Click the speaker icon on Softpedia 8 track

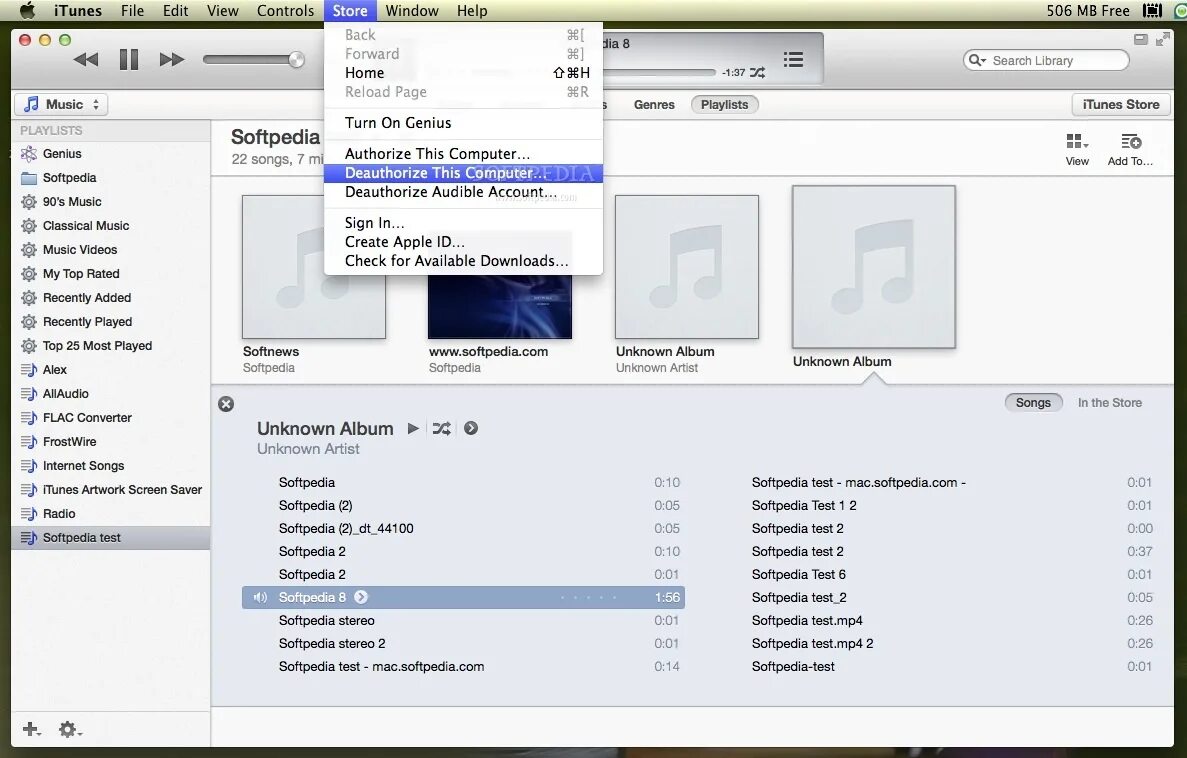pyautogui.click(x=260, y=597)
